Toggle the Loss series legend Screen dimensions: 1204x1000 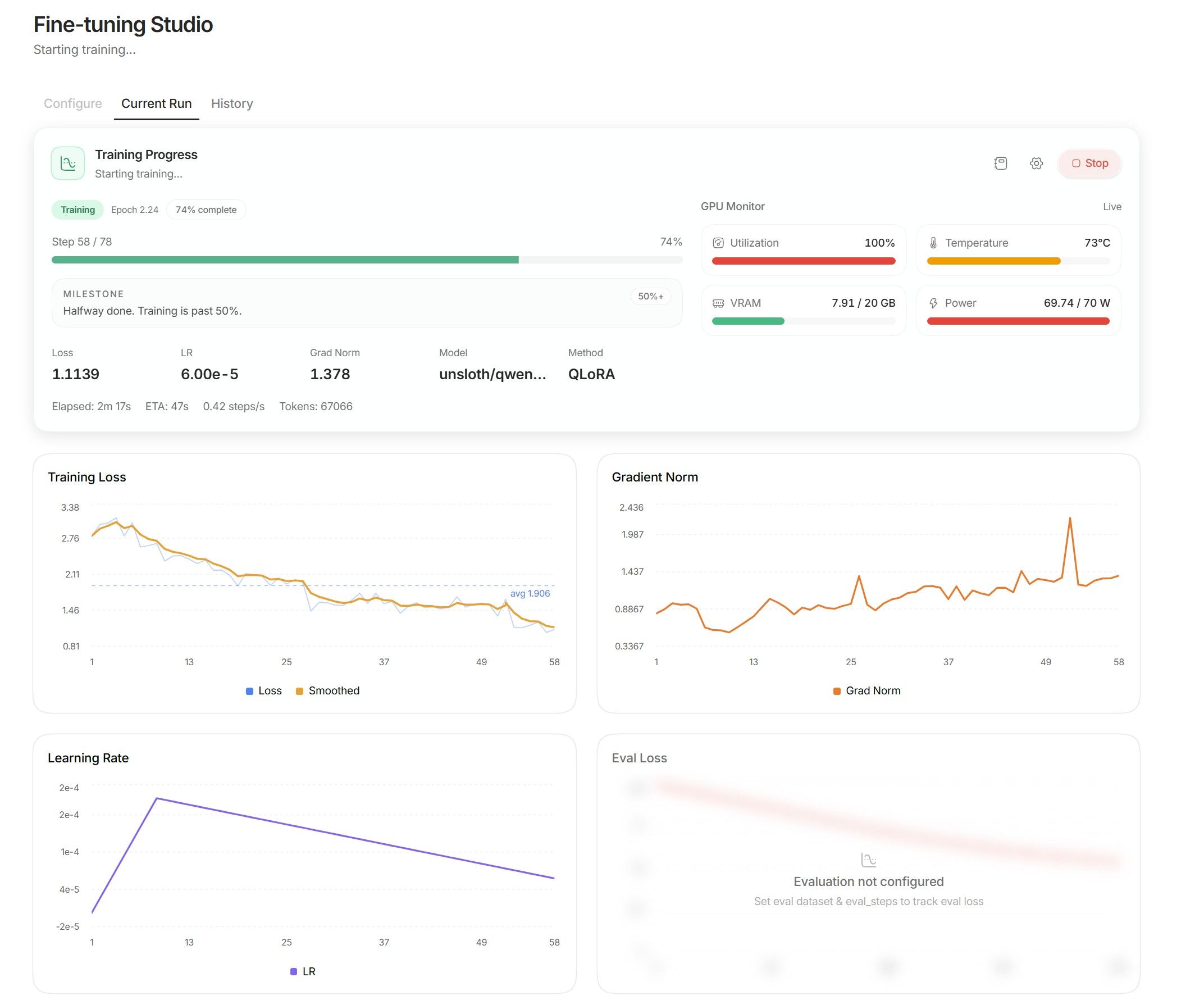pyautogui.click(x=264, y=691)
